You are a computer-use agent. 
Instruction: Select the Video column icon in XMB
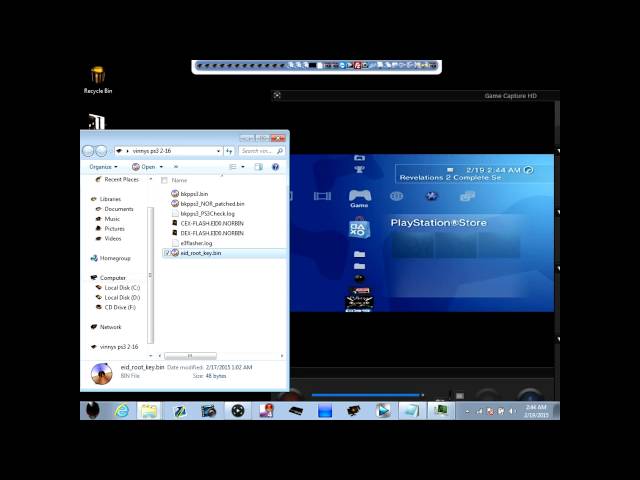point(322,196)
